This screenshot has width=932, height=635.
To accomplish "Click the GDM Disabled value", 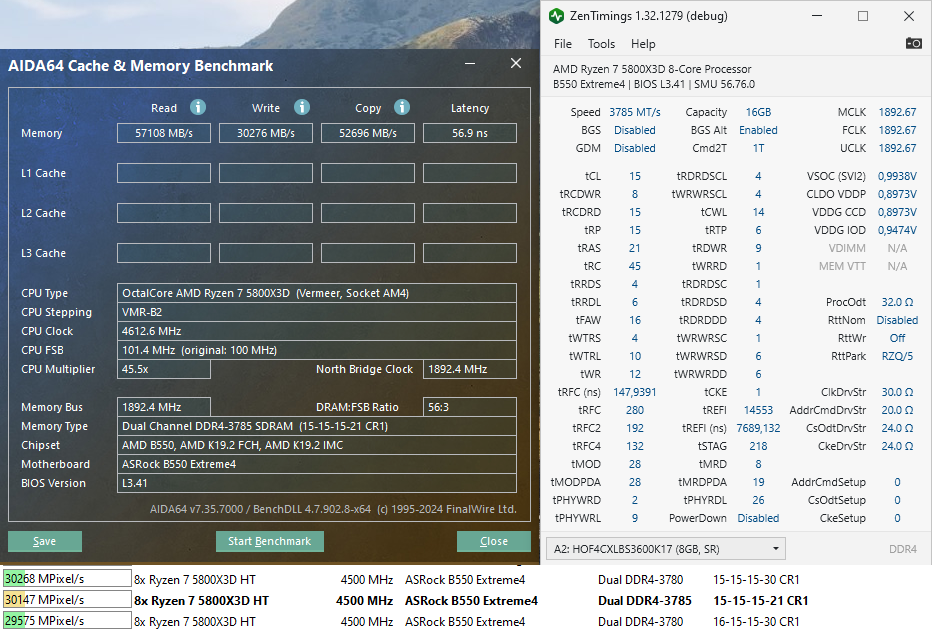I will pos(634,148).
